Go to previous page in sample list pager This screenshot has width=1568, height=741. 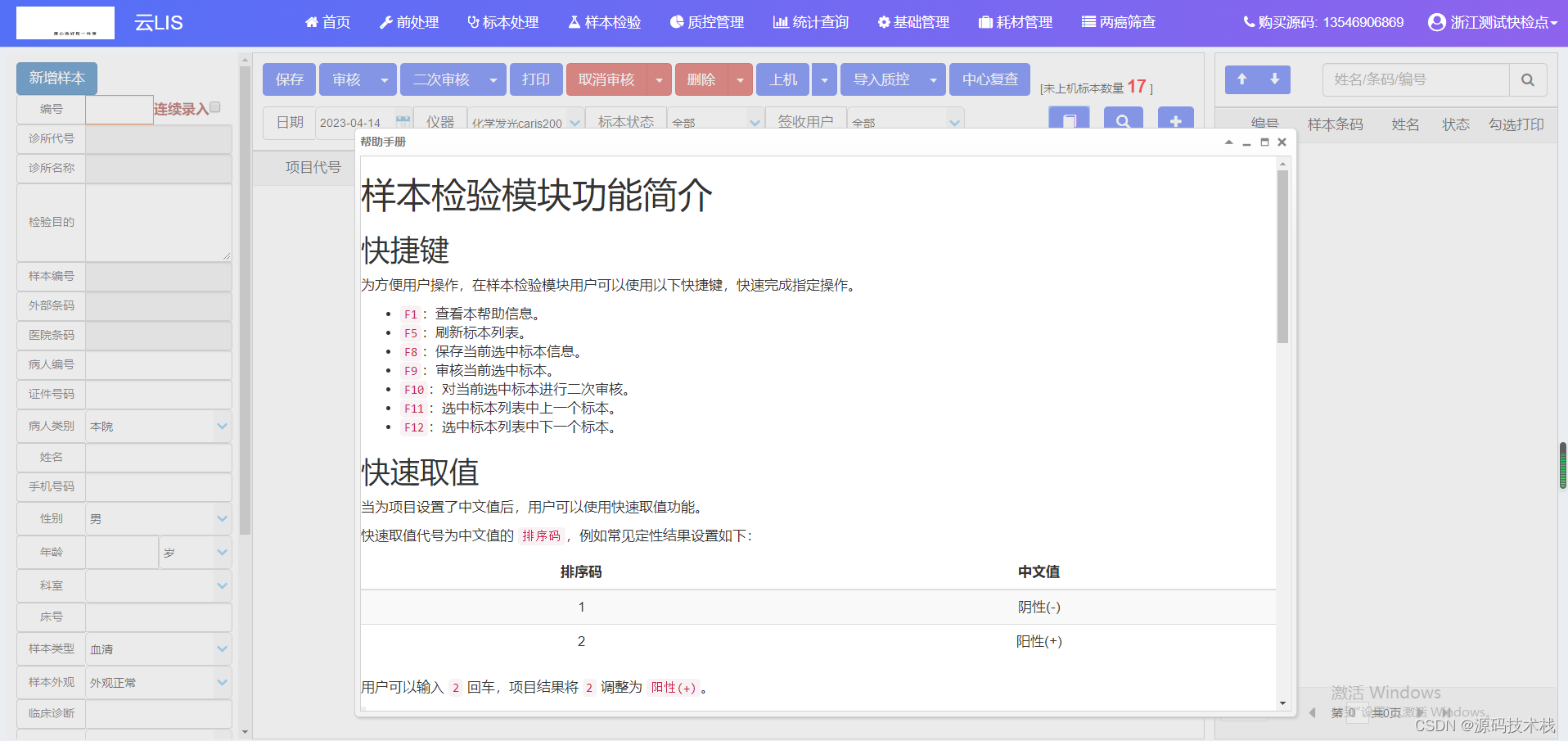(x=1313, y=712)
